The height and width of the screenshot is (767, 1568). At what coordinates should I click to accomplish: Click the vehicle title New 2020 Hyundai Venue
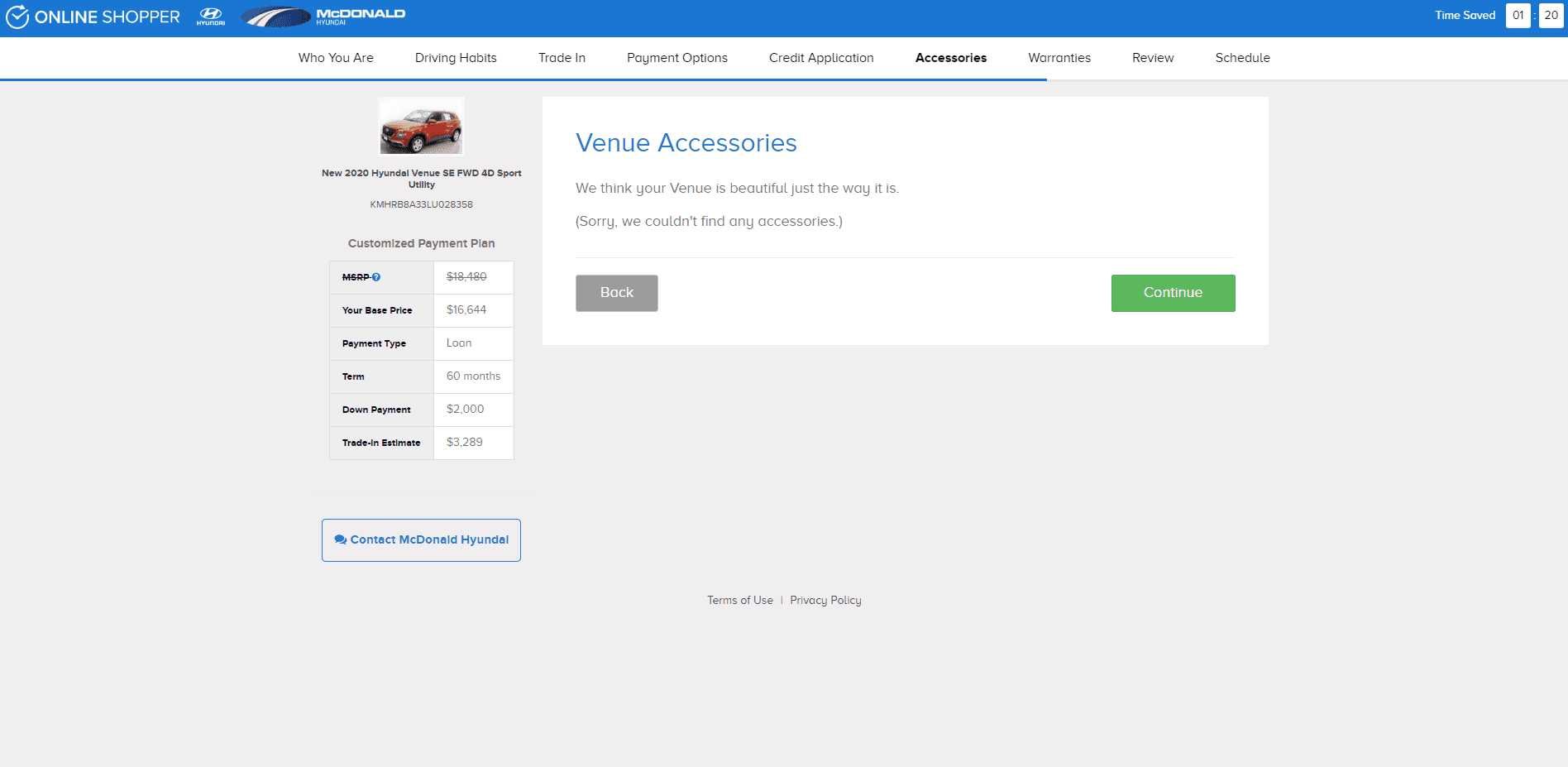tap(421, 179)
